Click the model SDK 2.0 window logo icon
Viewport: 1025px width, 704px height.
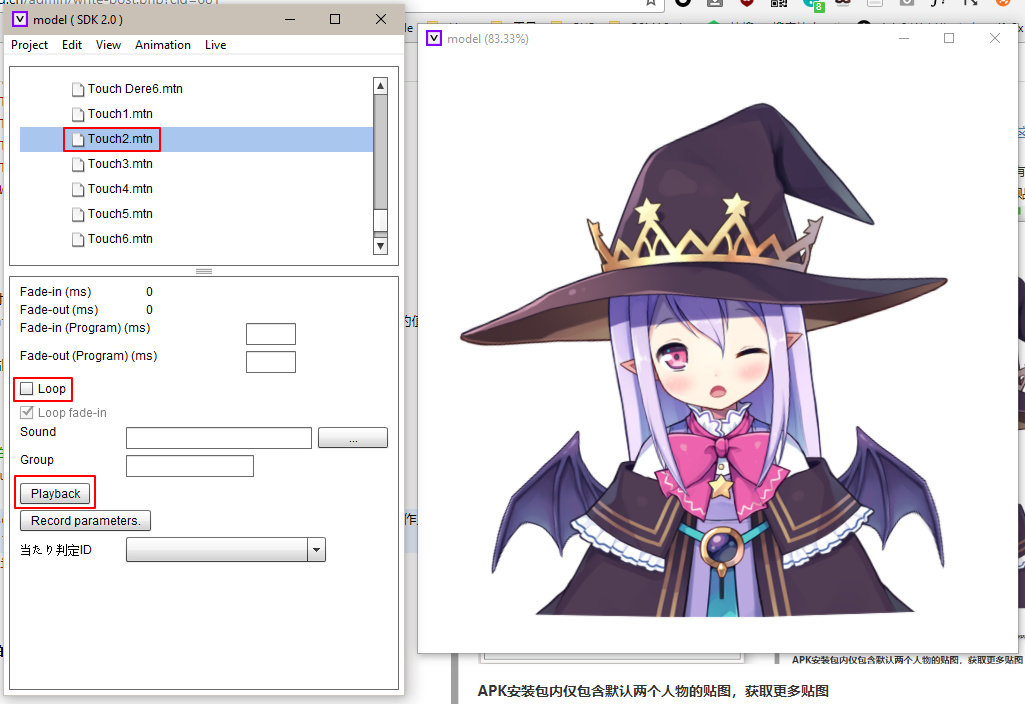[20, 19]
